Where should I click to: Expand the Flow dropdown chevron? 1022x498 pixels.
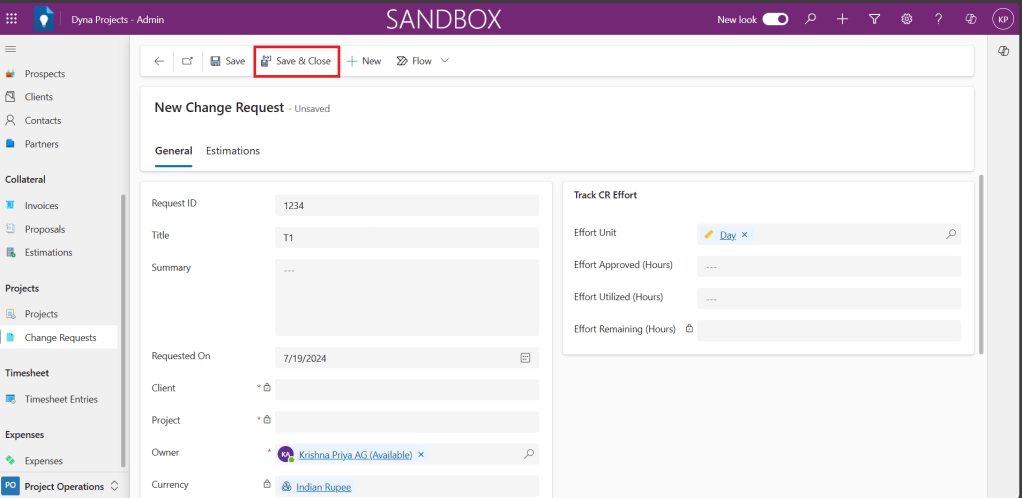click(x=445, y=61)
